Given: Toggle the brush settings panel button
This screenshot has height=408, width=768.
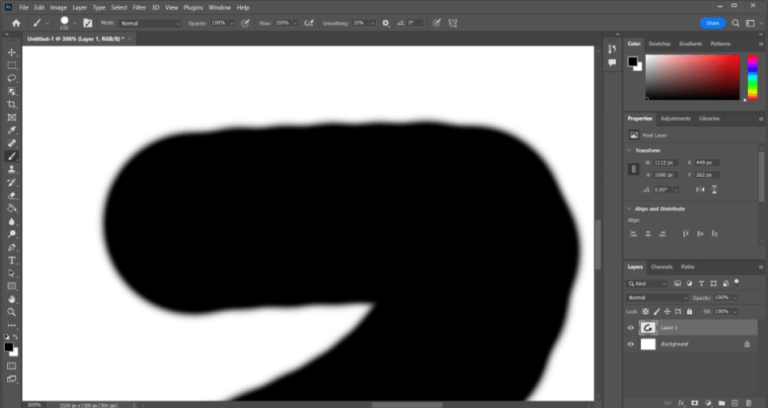Looking at the screenshot, I should click(x=87, y=22).
